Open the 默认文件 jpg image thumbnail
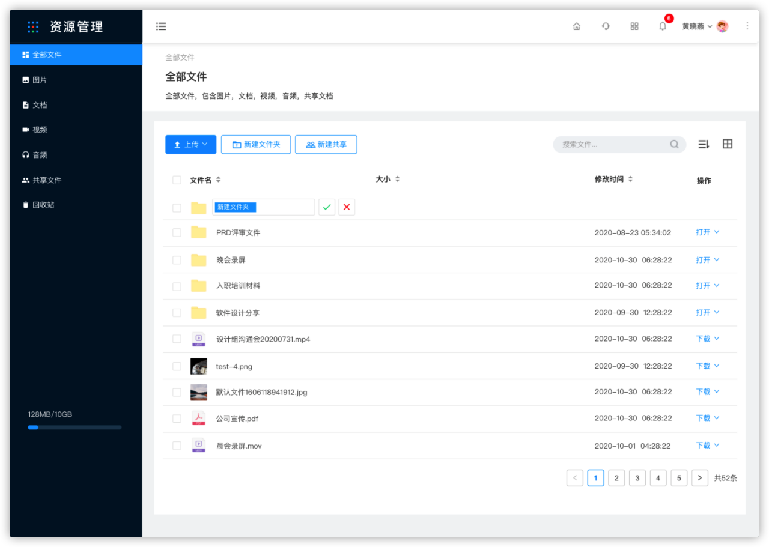 point(198,392)
